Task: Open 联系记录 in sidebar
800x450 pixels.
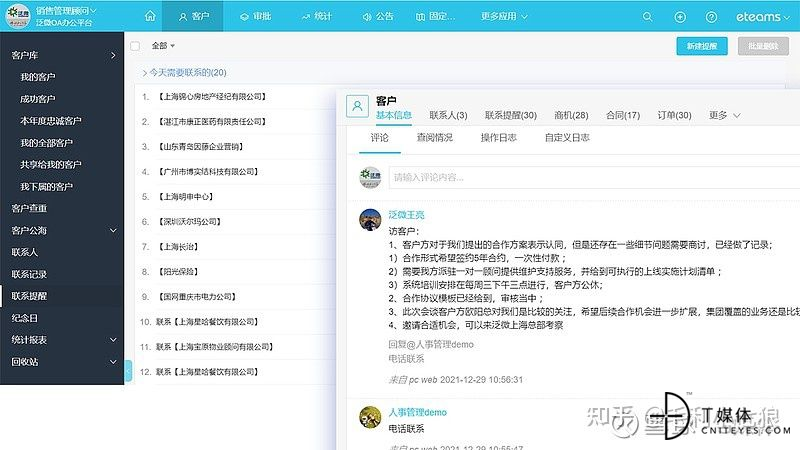Action: [29, 274]
